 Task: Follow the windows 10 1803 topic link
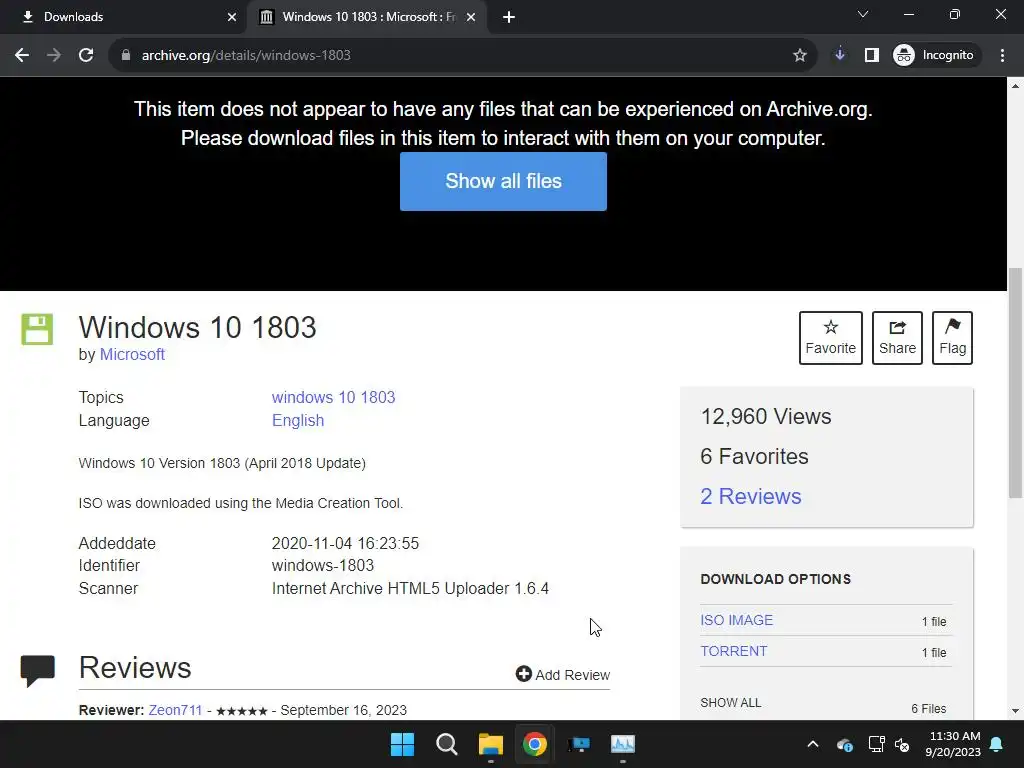tap(333, 397)
